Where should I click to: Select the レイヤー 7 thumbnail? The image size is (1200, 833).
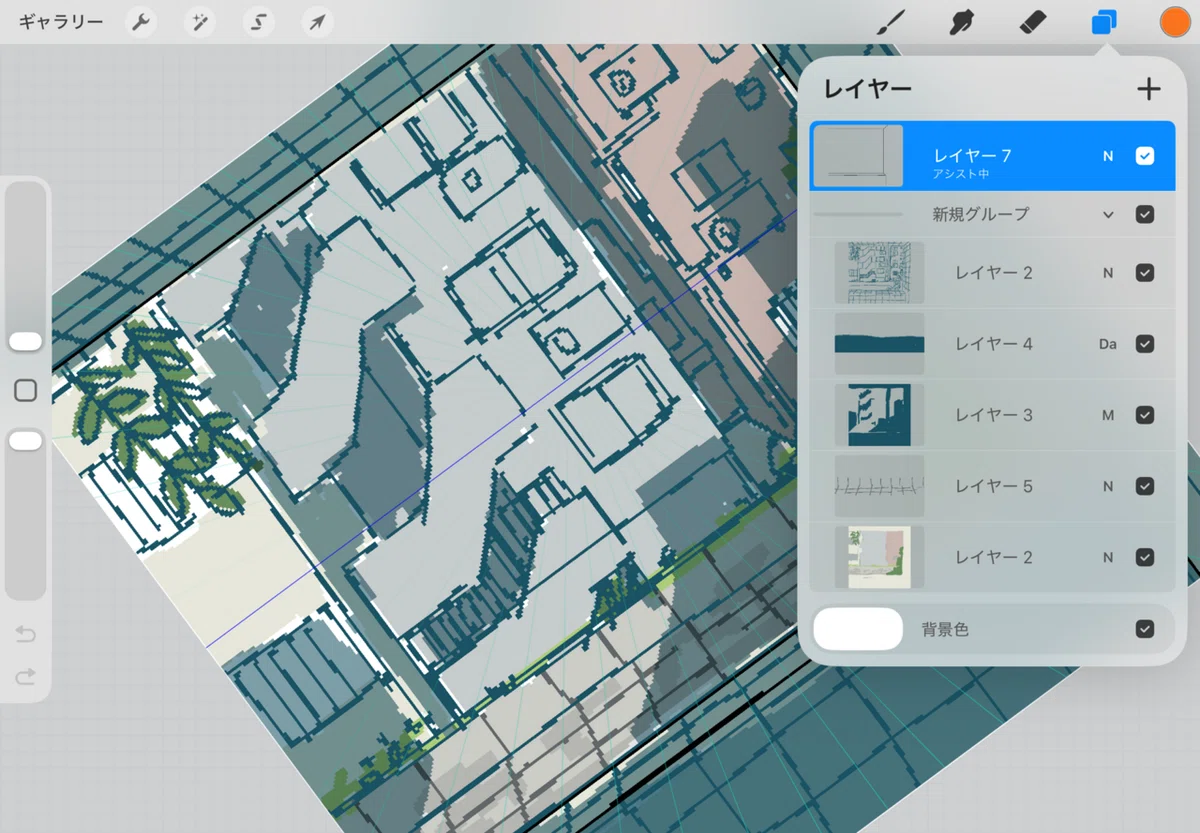point(858,156)
